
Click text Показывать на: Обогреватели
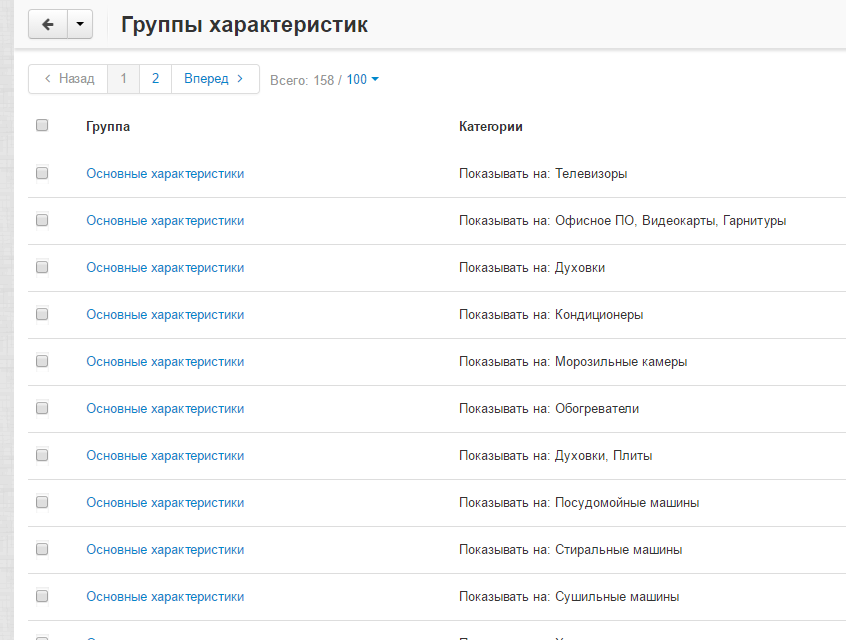click(549, 408)
